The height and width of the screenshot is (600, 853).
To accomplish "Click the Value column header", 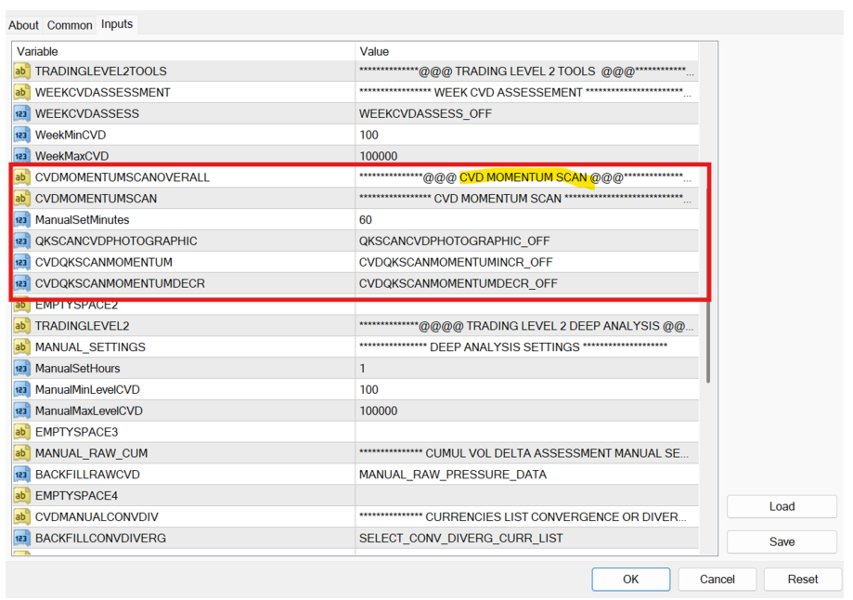I will click(527, 52).
